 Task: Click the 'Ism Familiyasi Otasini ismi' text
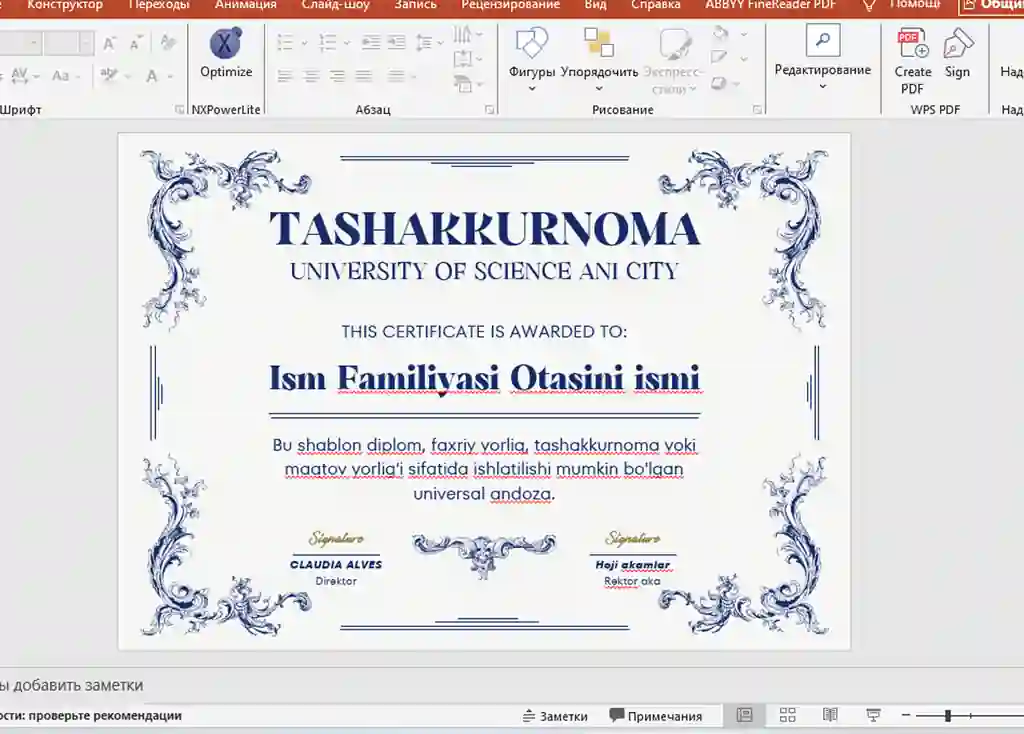(x=484, y=378)
